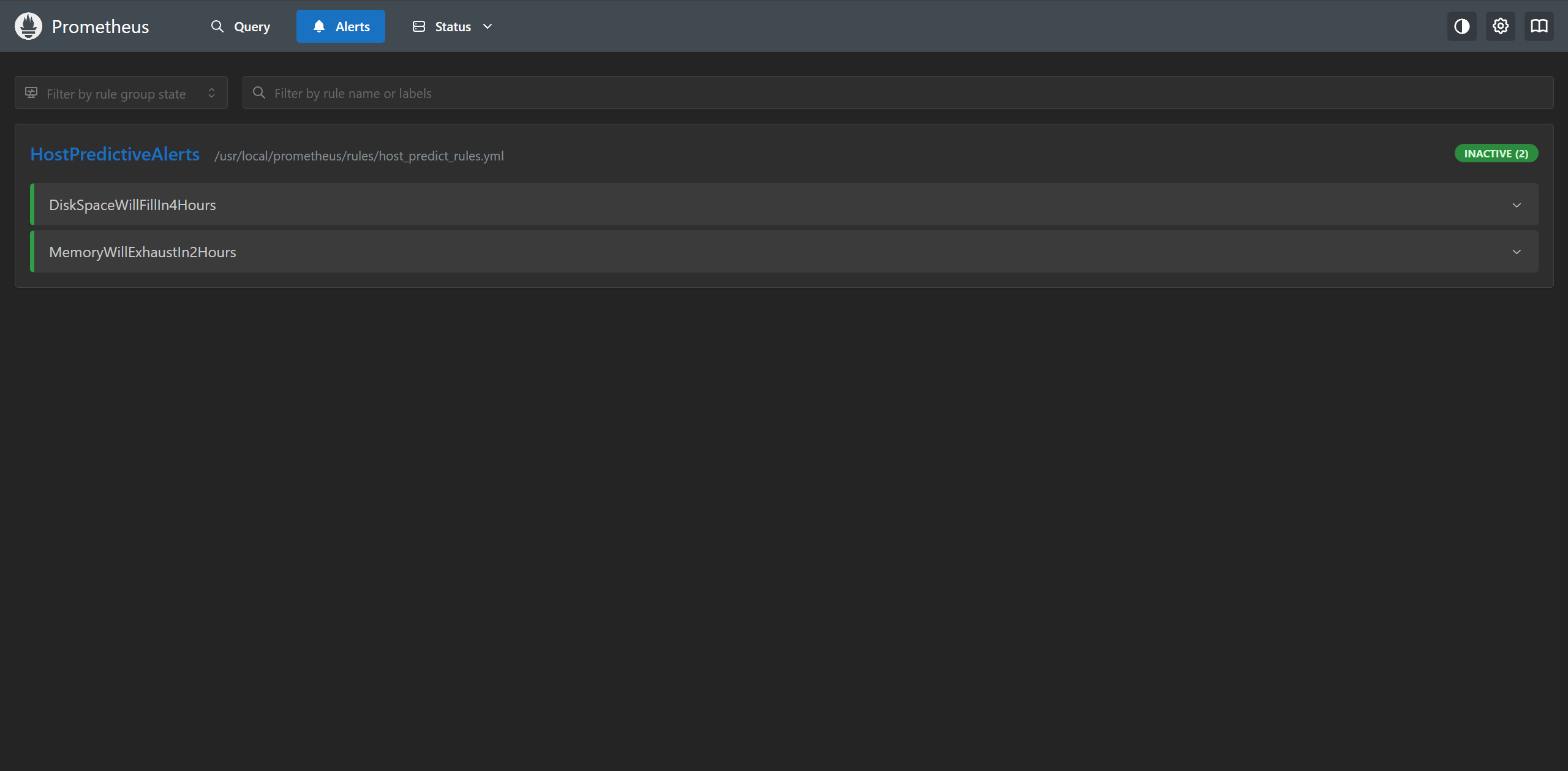
Task: Open the HostPredictiveAlerts group link
Action: (115, 154)
